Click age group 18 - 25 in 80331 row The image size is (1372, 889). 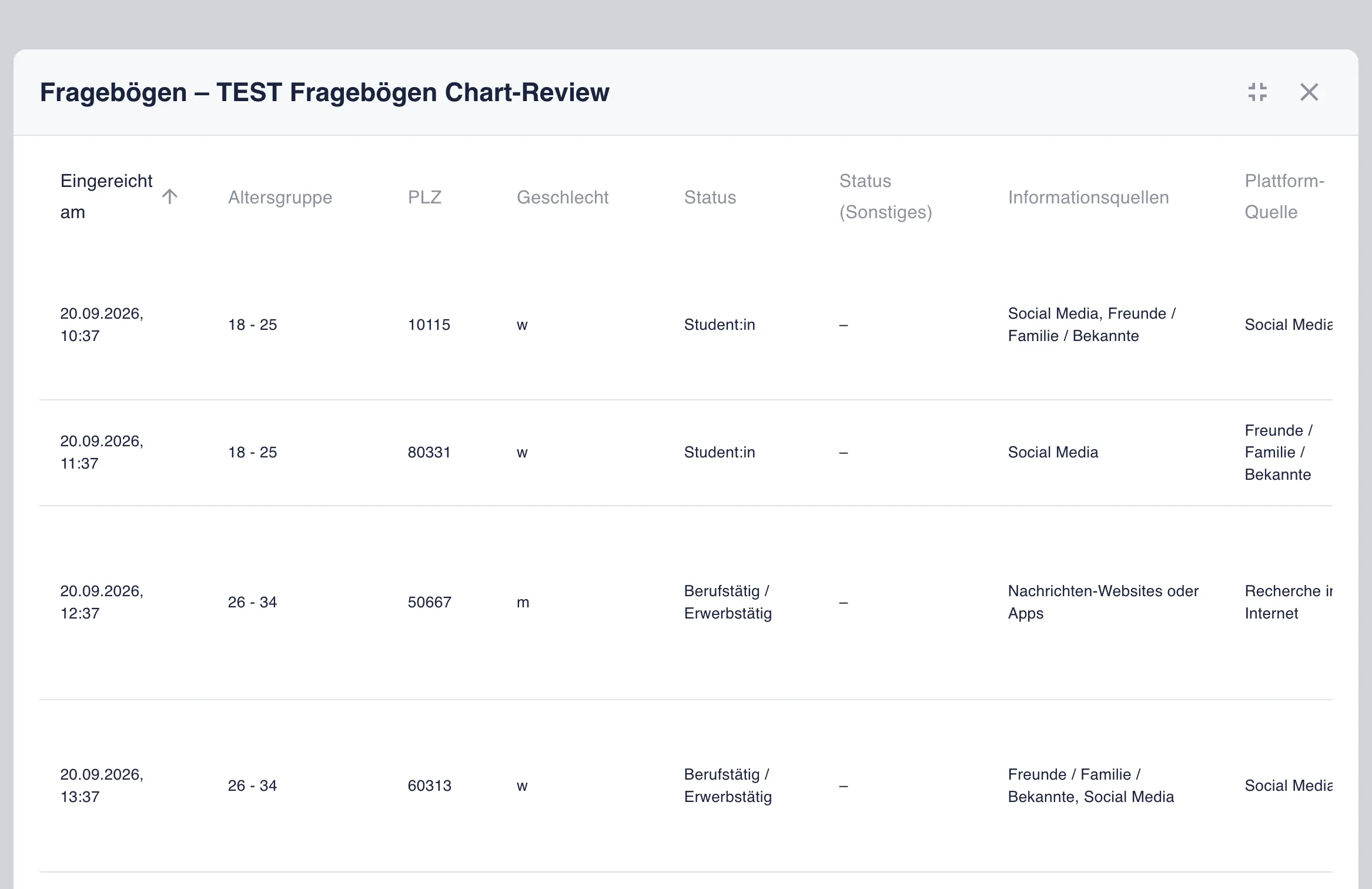[x=252, y=452]
